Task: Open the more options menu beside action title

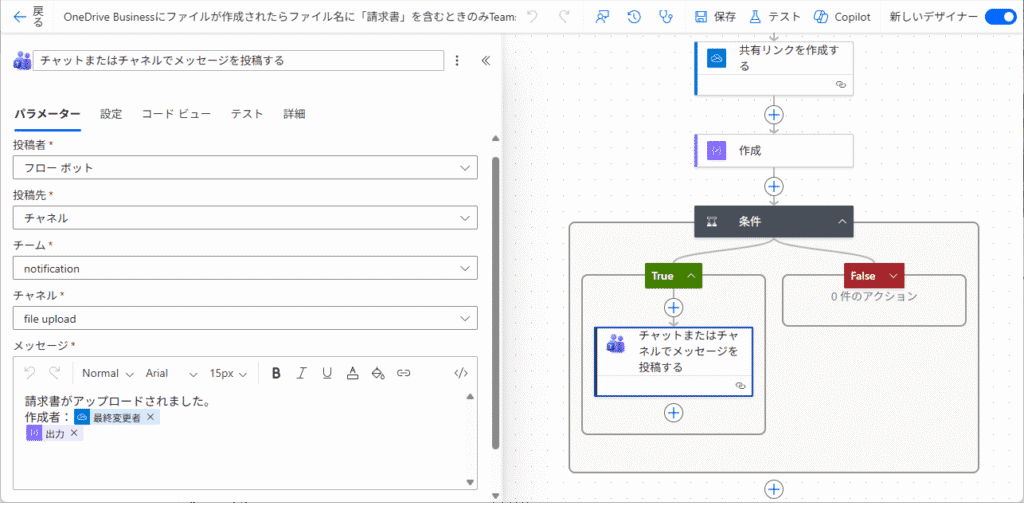Action: pos(457,61)
